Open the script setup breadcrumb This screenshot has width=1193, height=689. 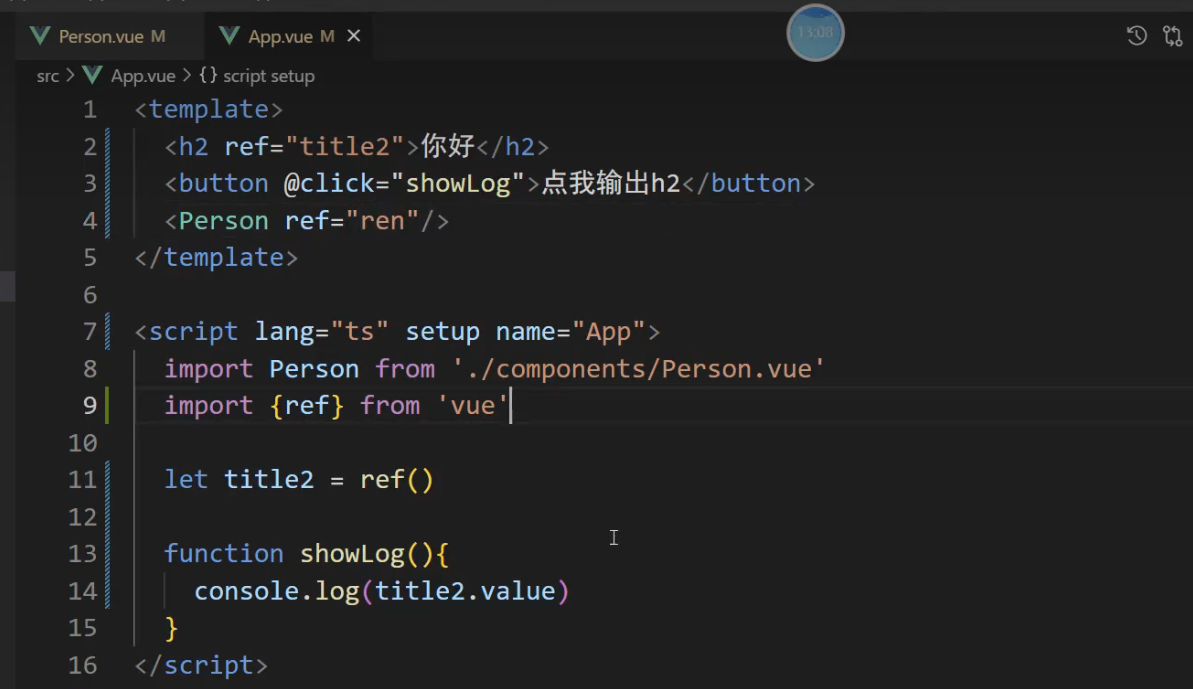[268, 76]
